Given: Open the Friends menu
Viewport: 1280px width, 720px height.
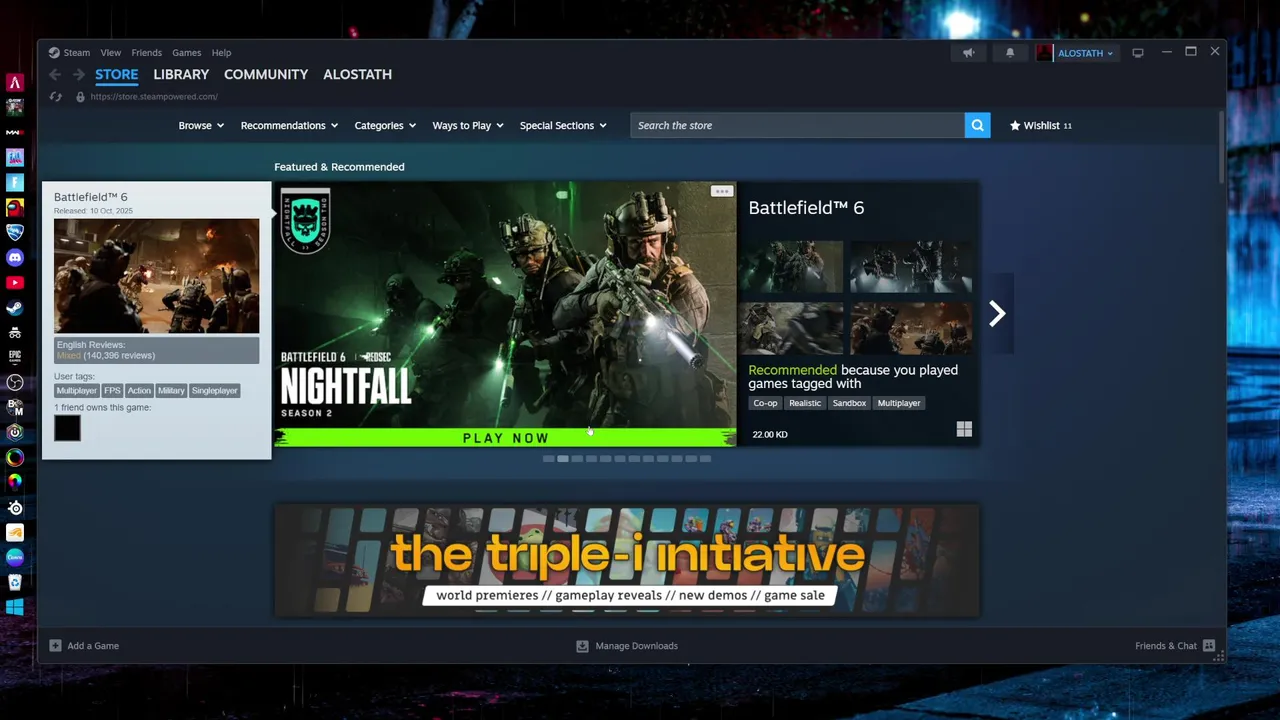Looking at the screenshot, I should [x=146, y=53].
